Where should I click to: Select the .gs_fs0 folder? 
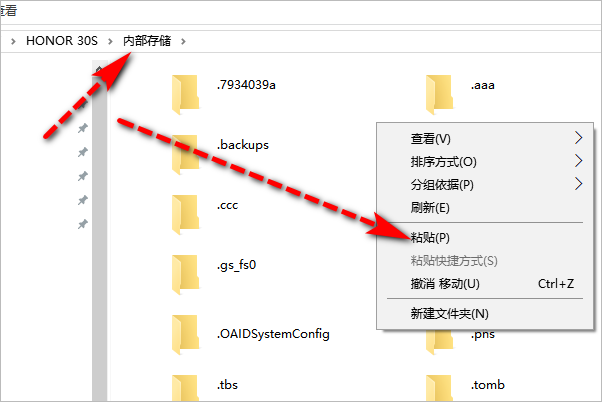coord(214,274)
